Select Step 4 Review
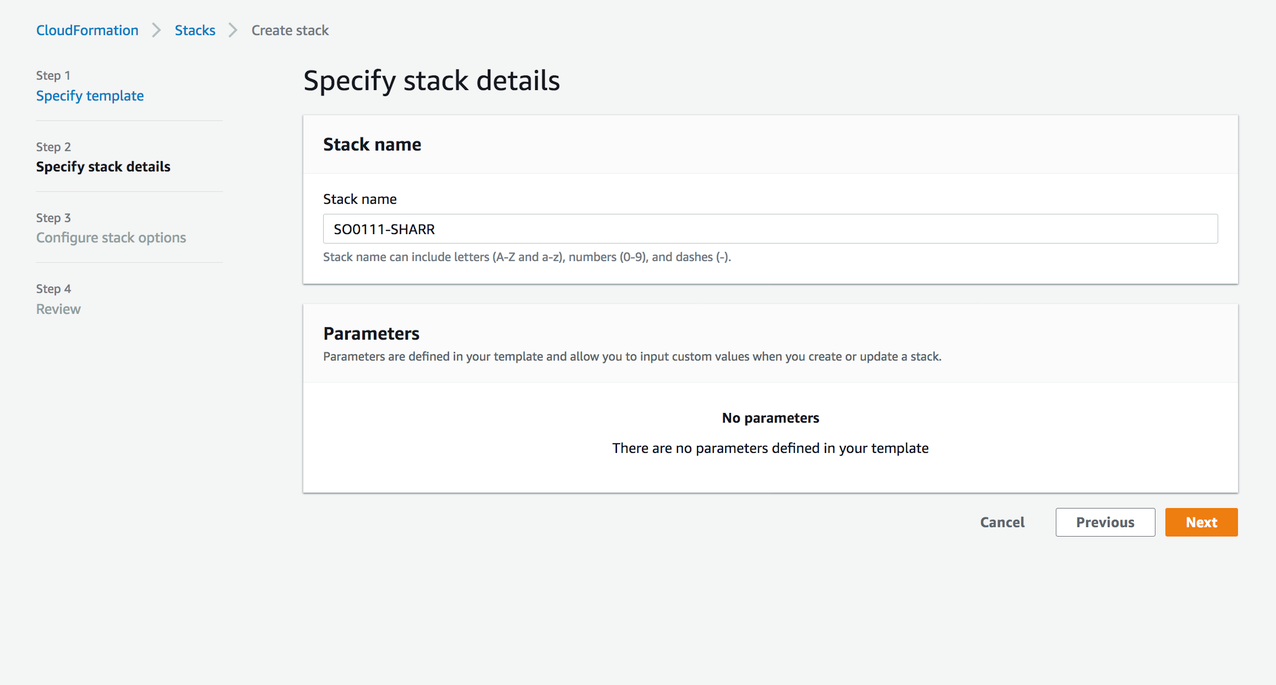The width and height of the screenshot is (1276, 685). click(58, 309)
